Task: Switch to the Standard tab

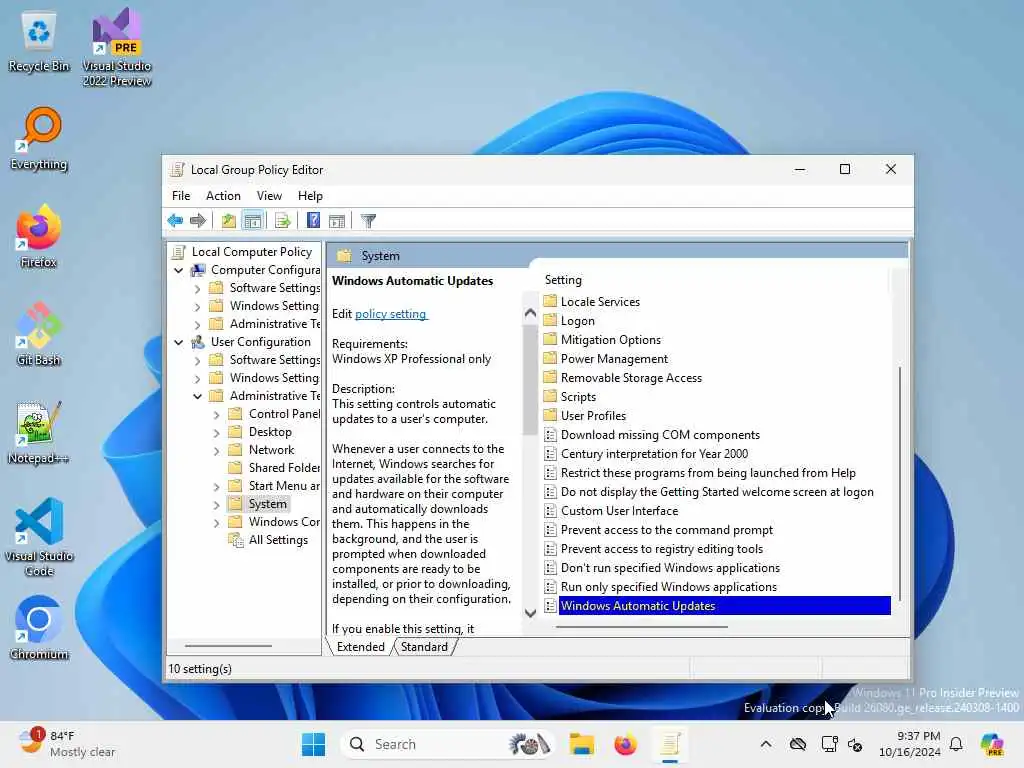Action: 424,647
